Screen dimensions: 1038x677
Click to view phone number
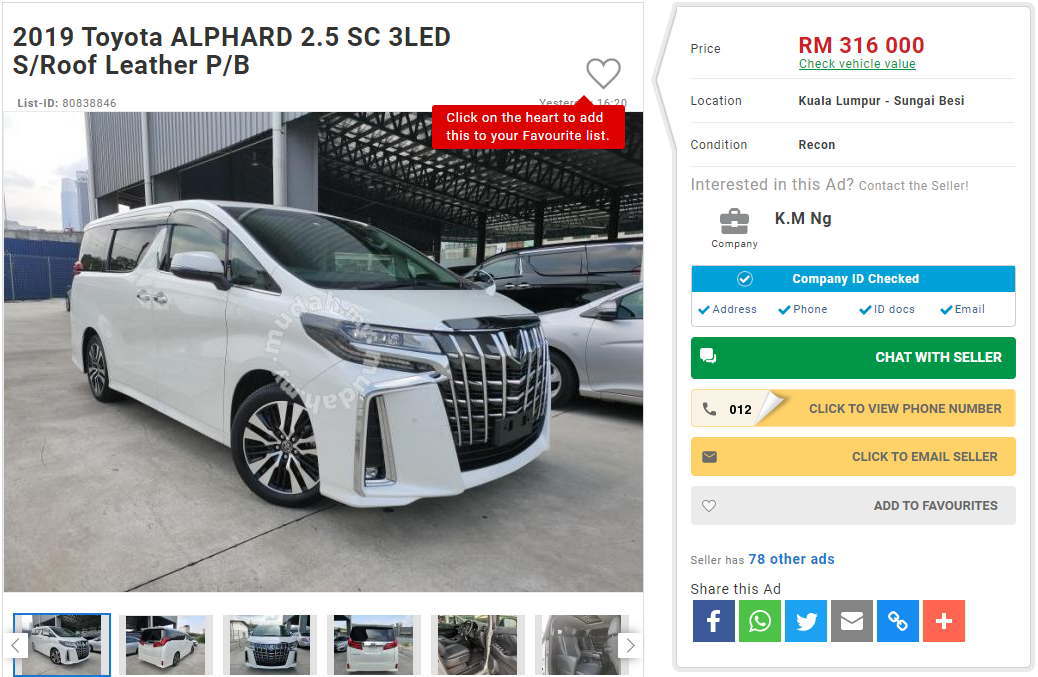[x=853, y=408]
